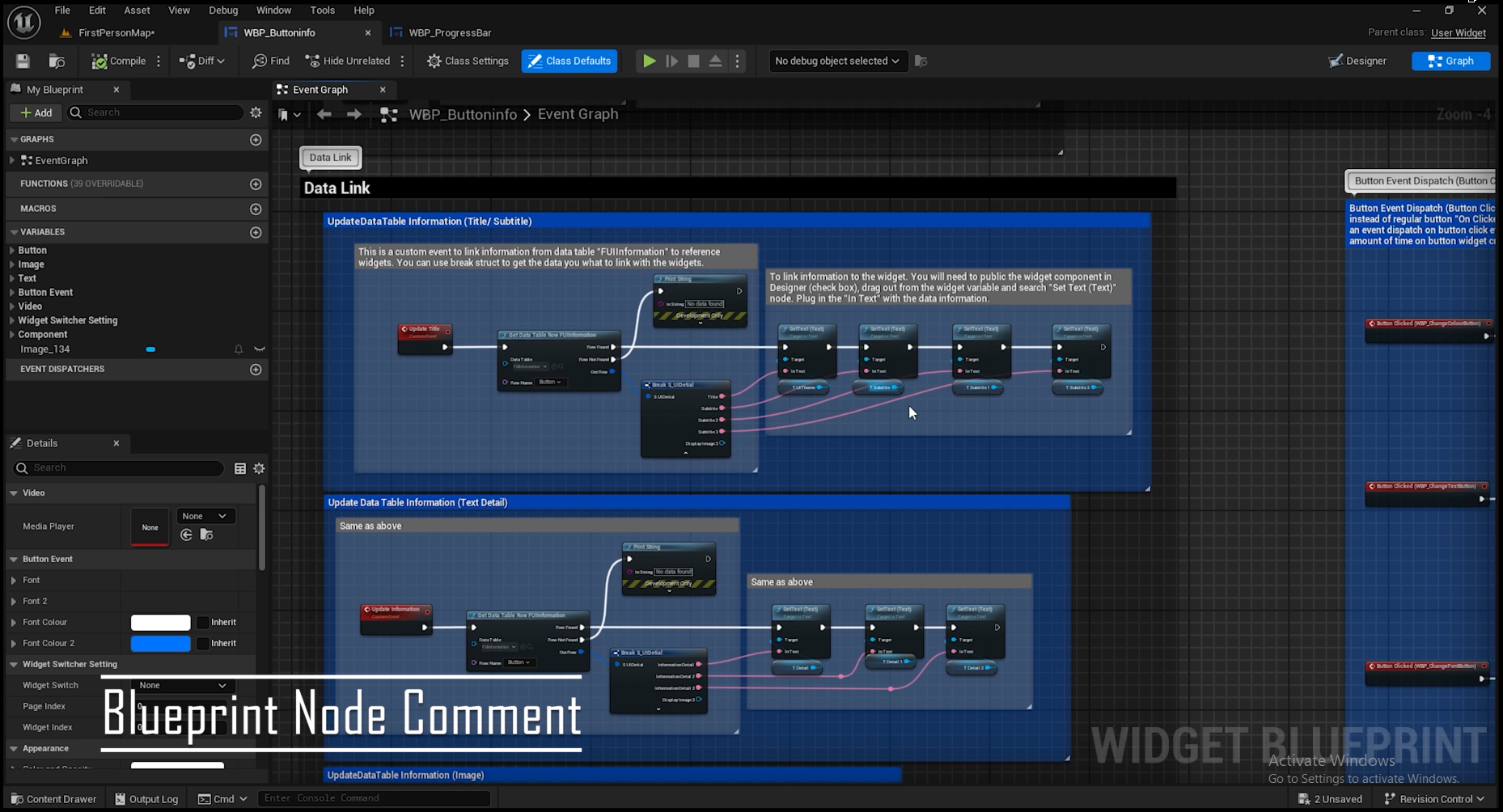Open Details property matrix grid icon
This screenshot has width=1503, height=812.
(x=240, y=468)
